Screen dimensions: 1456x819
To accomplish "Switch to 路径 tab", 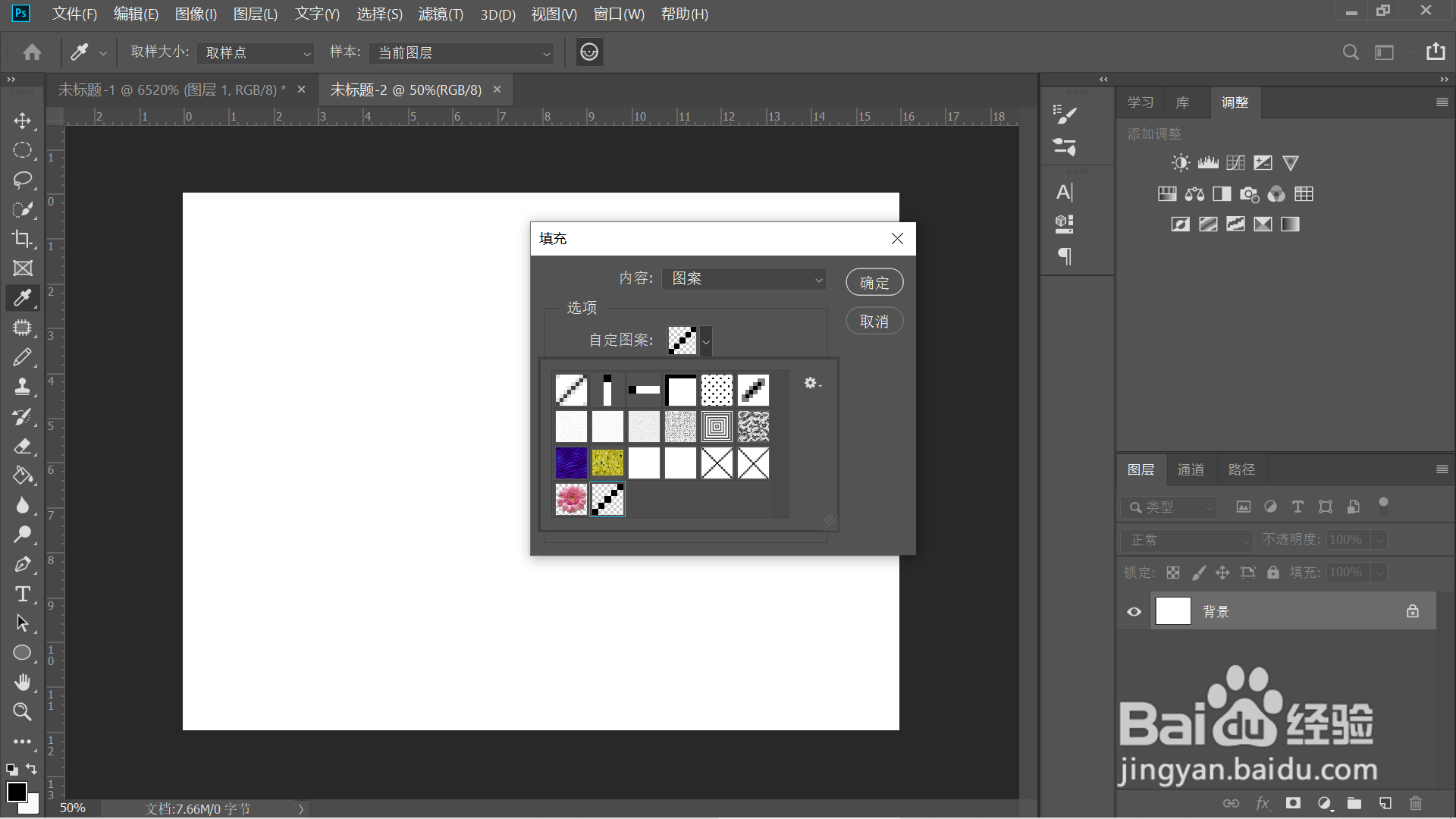I will click(x=1241, y=469).
